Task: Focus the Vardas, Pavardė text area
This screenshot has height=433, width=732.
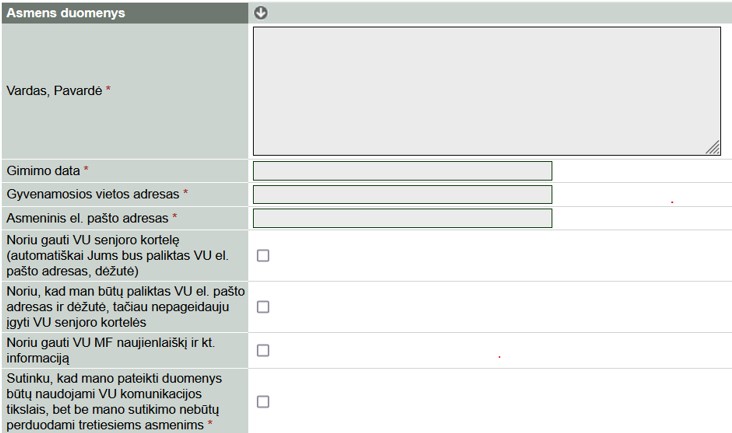Action: coord(486,90)
